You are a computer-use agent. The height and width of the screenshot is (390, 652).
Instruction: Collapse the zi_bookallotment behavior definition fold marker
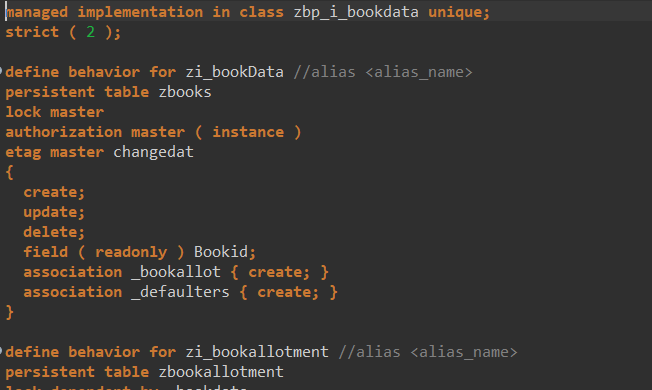(1, 351)
